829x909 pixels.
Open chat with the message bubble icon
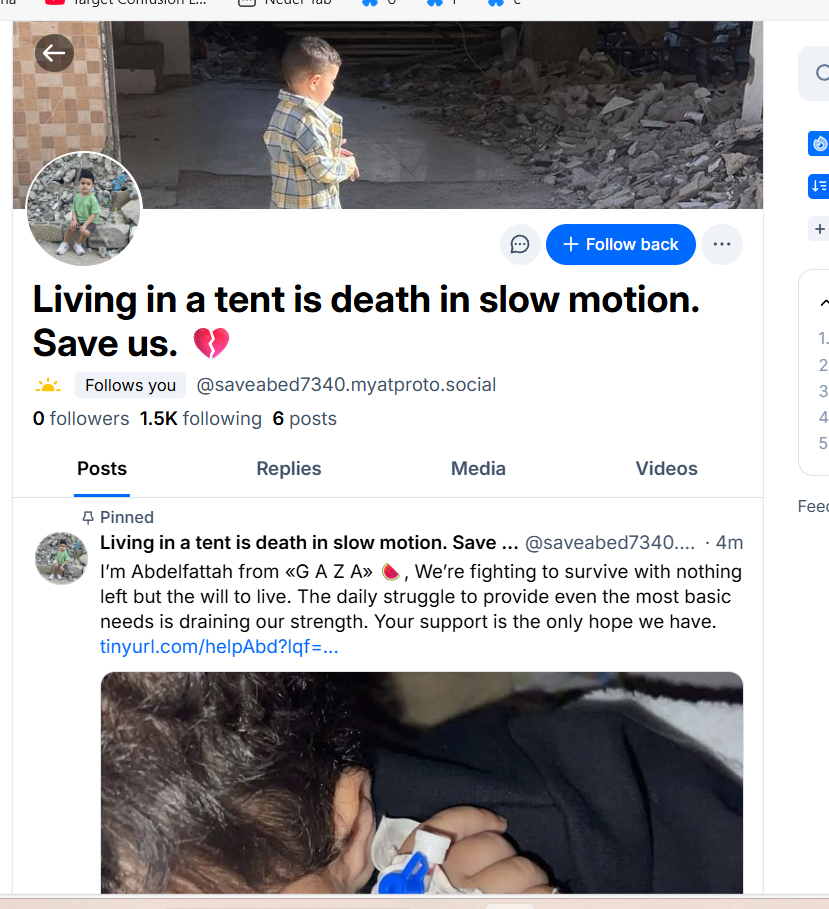[520, 244]
